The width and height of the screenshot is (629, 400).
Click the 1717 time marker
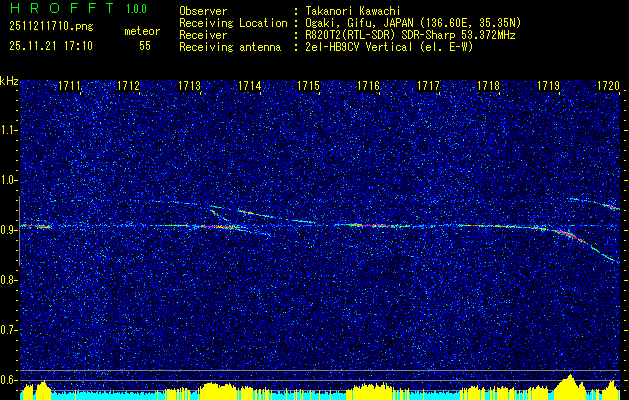(x=428, y=86)
